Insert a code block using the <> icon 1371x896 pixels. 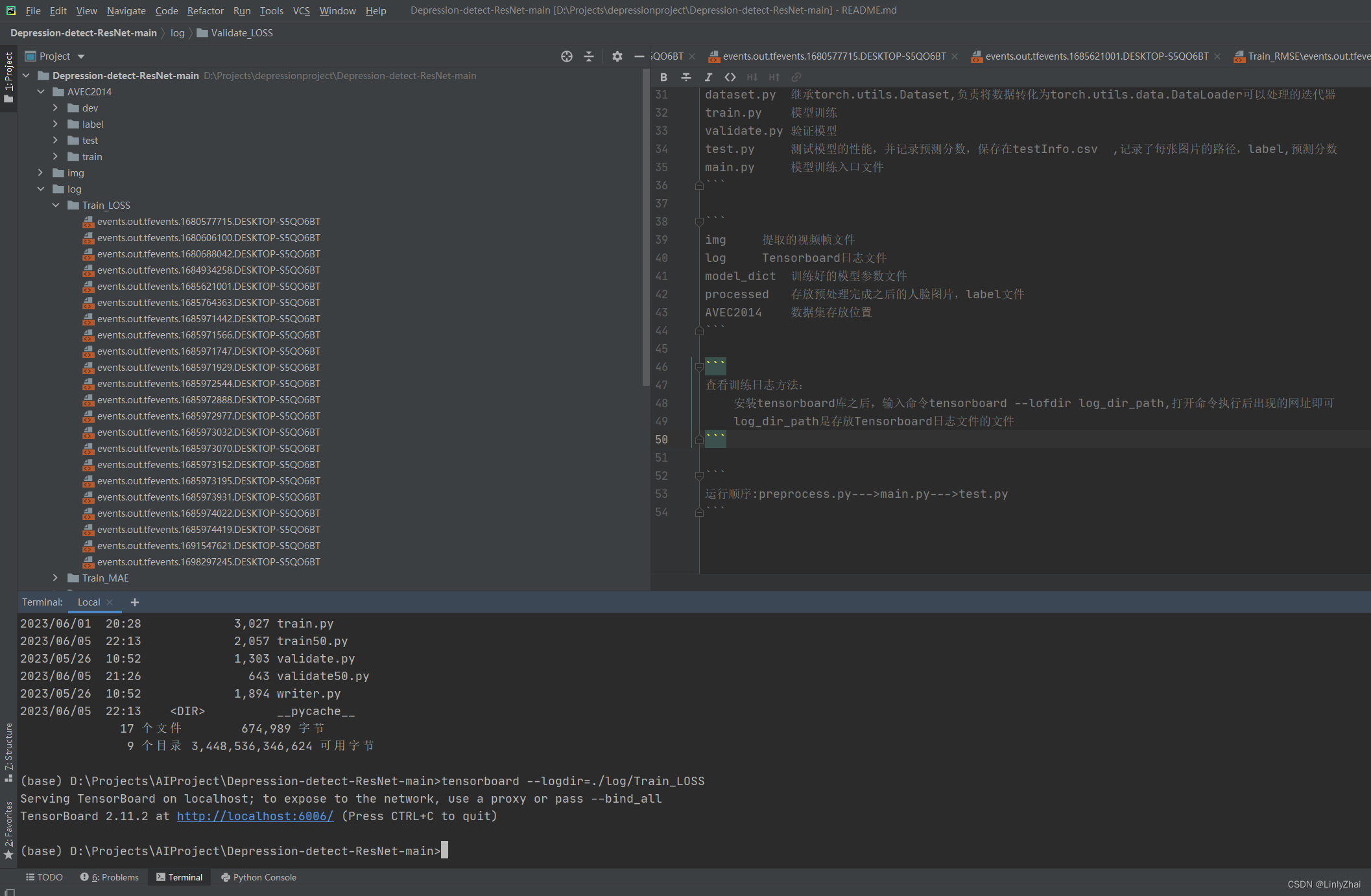(x=730, y=77)
